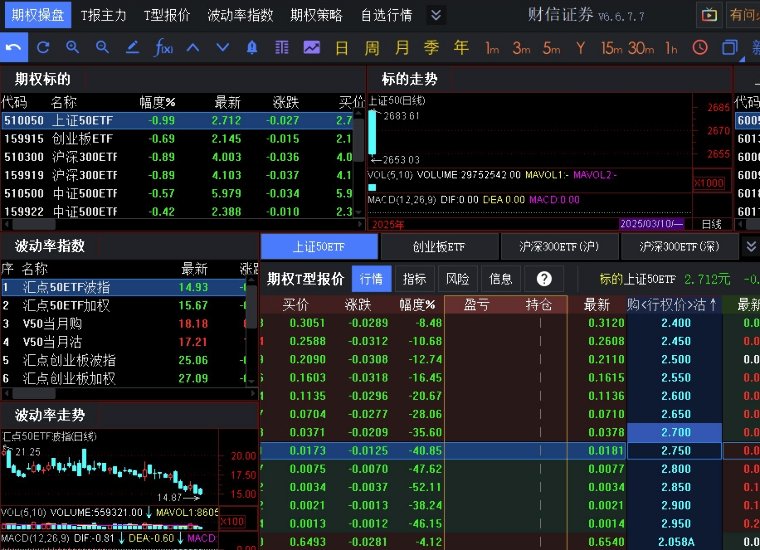Select row 159922 中证500ETF
760x550 pixels.
[x=178, y=212]
